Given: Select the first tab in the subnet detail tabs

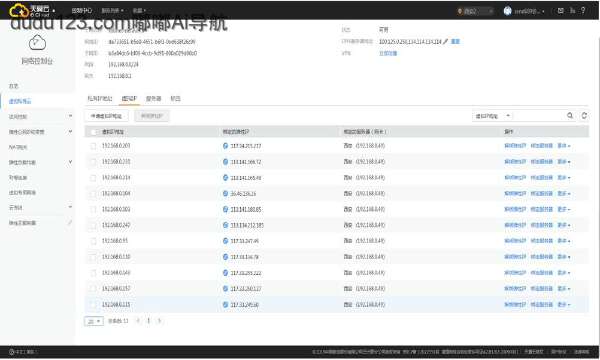Looking at the screenshot, I should (100, 99).
